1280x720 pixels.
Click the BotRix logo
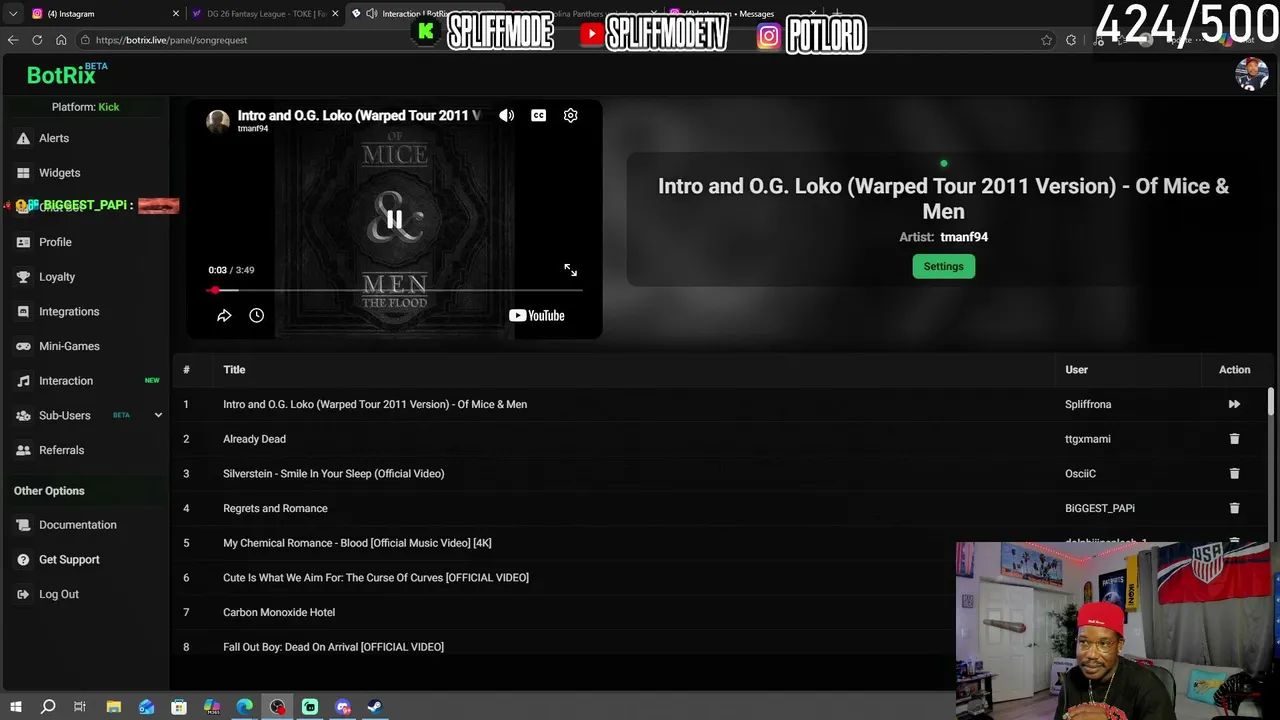[x=61, y=75]
